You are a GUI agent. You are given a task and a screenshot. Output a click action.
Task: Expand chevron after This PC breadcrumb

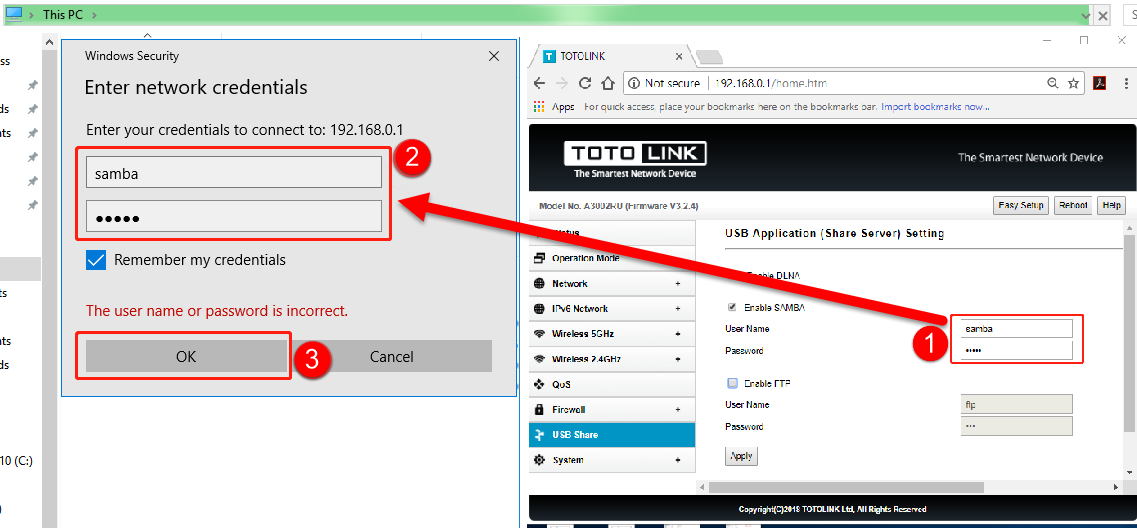[95, 15]
